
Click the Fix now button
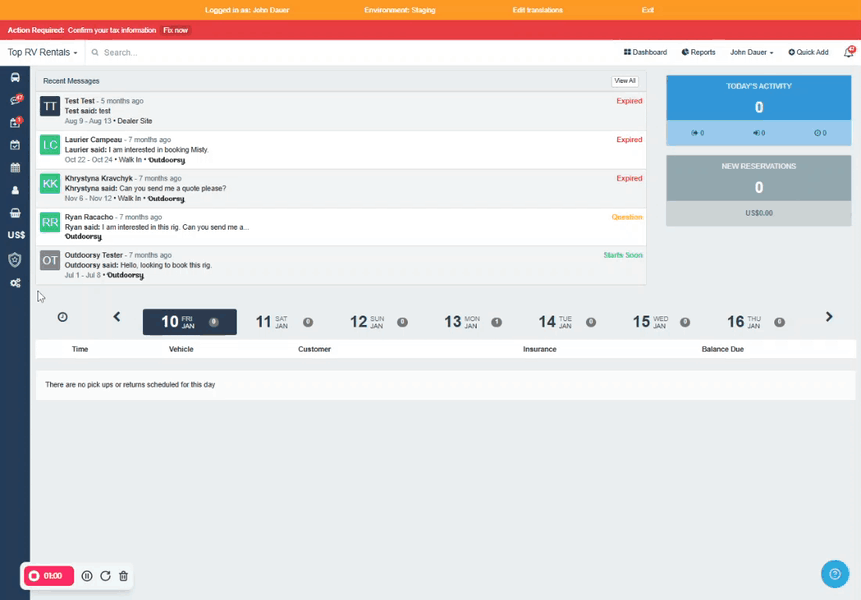point(175,30)
